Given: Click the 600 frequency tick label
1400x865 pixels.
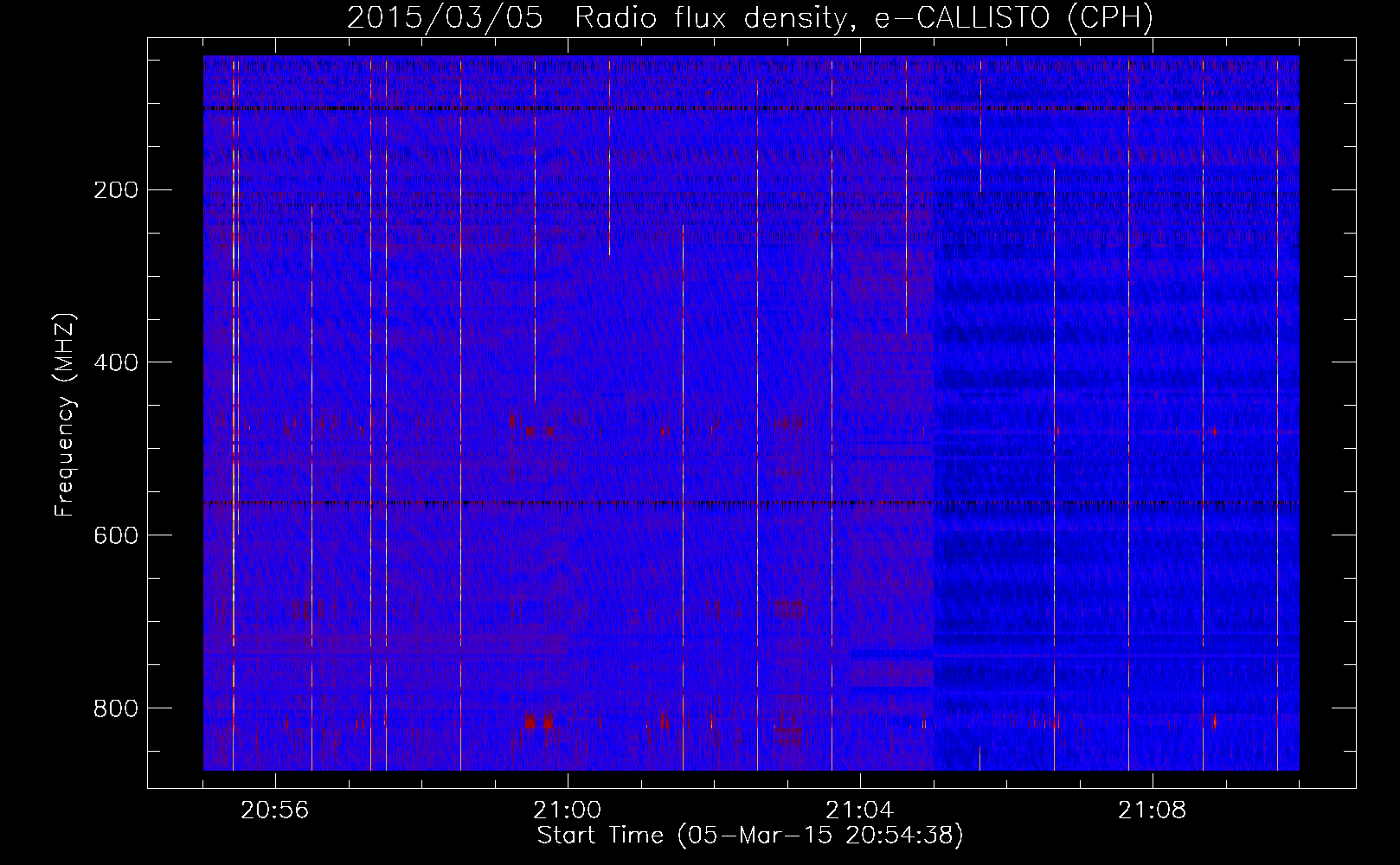Looking at the screenshot, I should click(116, 535).
